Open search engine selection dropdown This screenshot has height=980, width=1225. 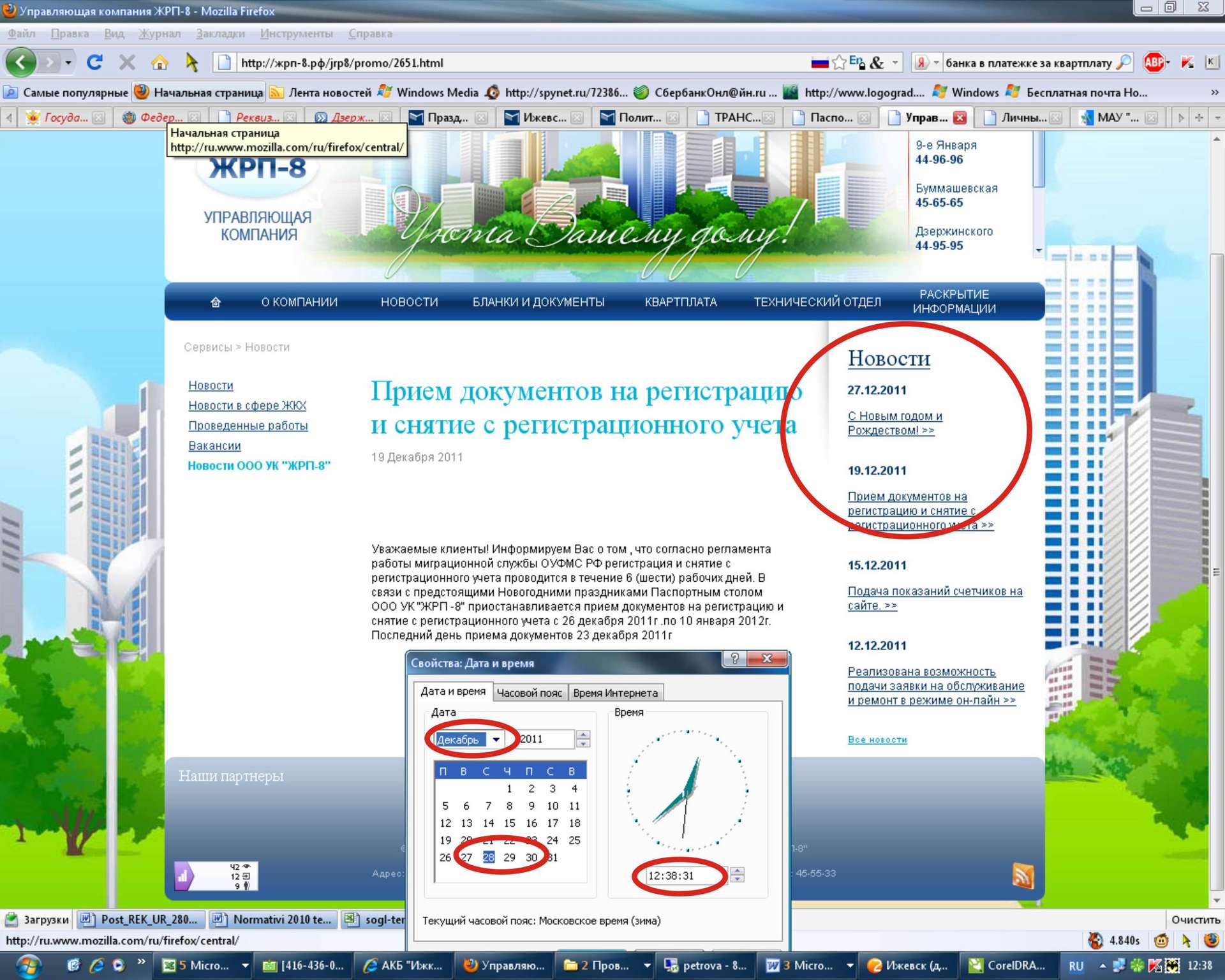(x=936, y=62)
